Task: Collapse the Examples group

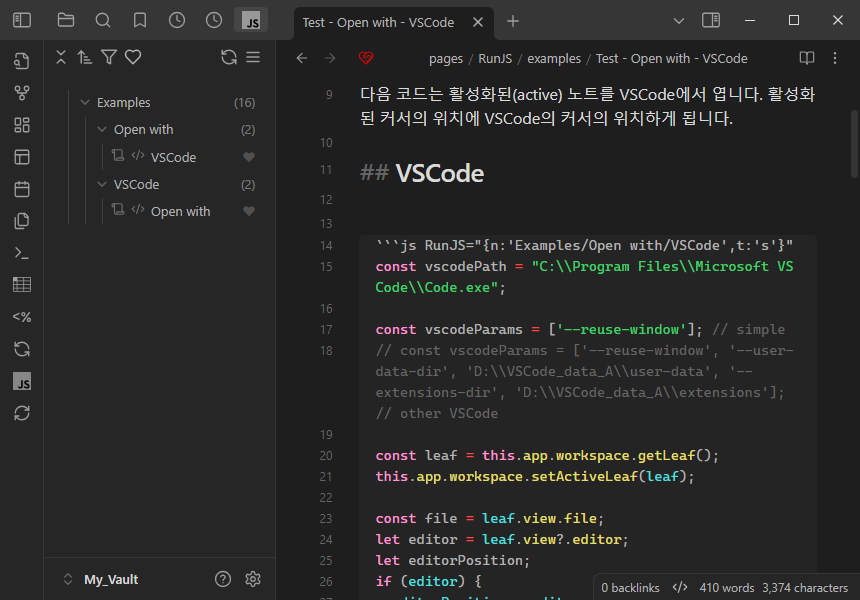Action: click(x=85, y=103)
